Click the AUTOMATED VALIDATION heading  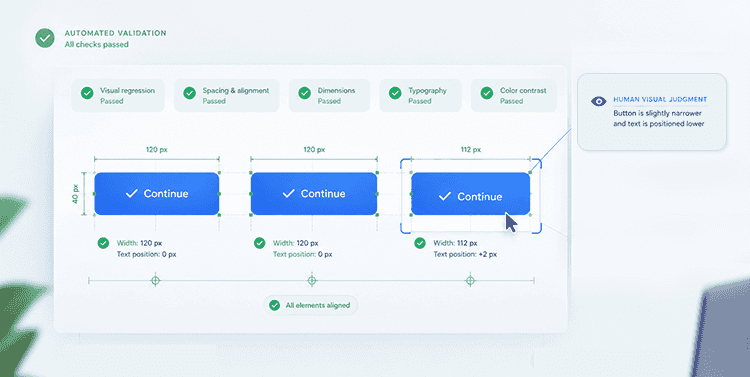[115, 33]
